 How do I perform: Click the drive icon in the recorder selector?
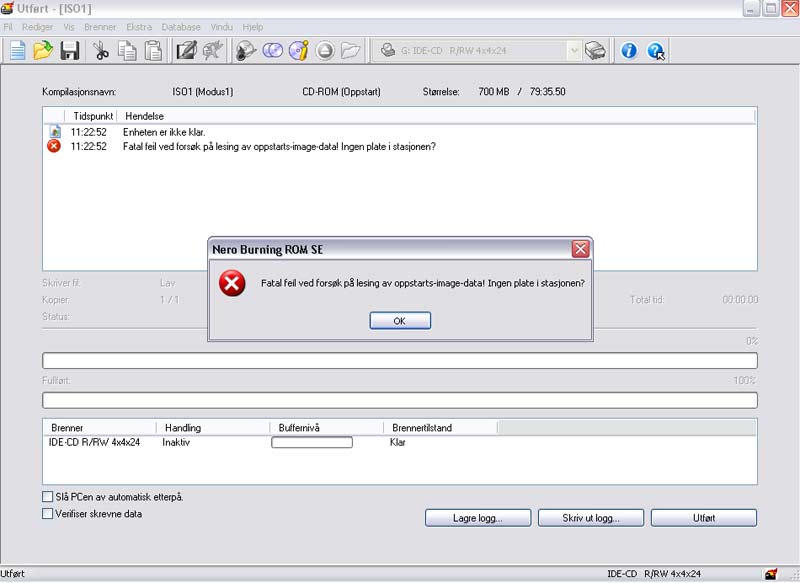pyautogui.click(x=388, y=50)
